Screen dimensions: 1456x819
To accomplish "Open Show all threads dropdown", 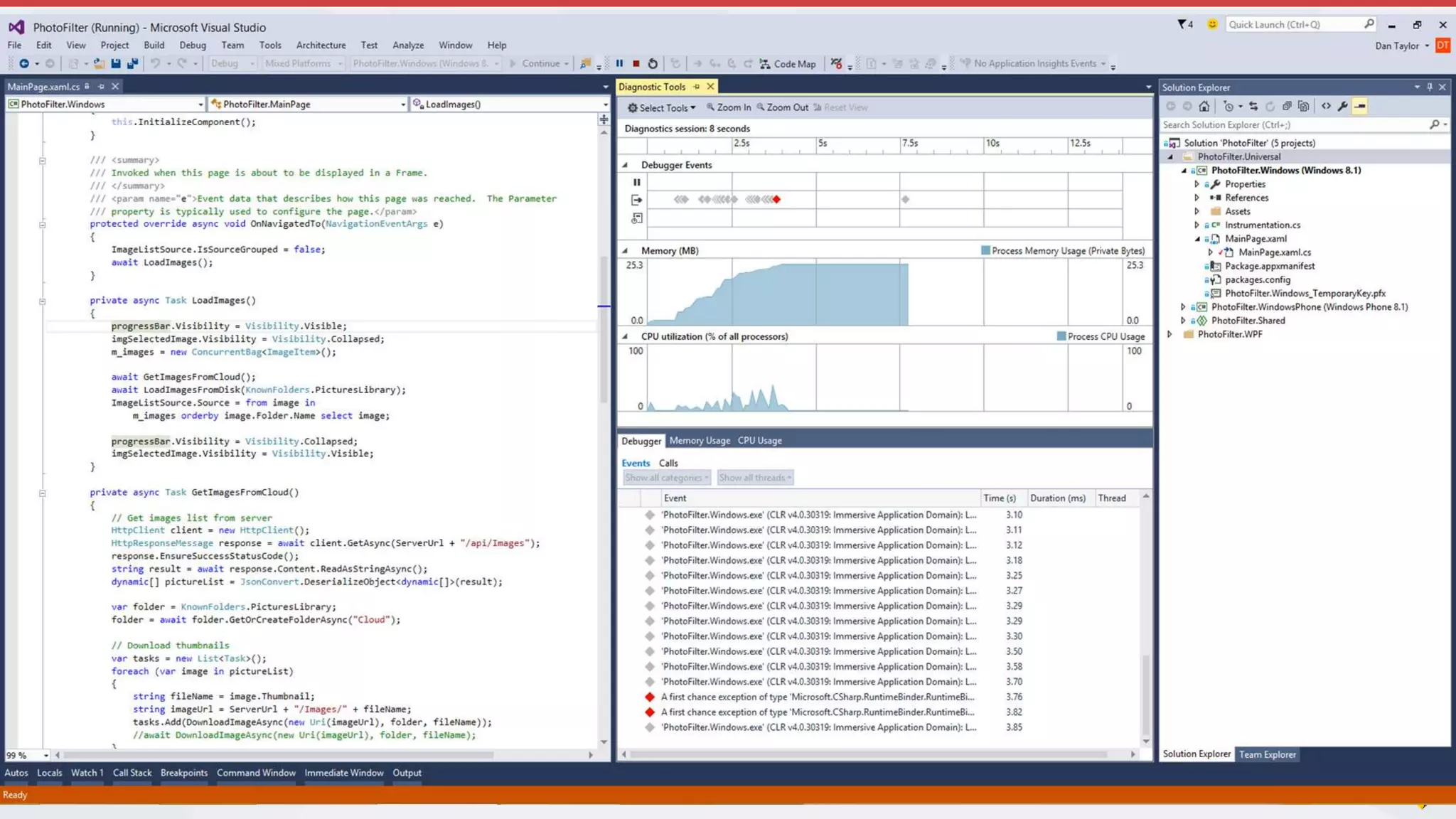I will 755,478.
